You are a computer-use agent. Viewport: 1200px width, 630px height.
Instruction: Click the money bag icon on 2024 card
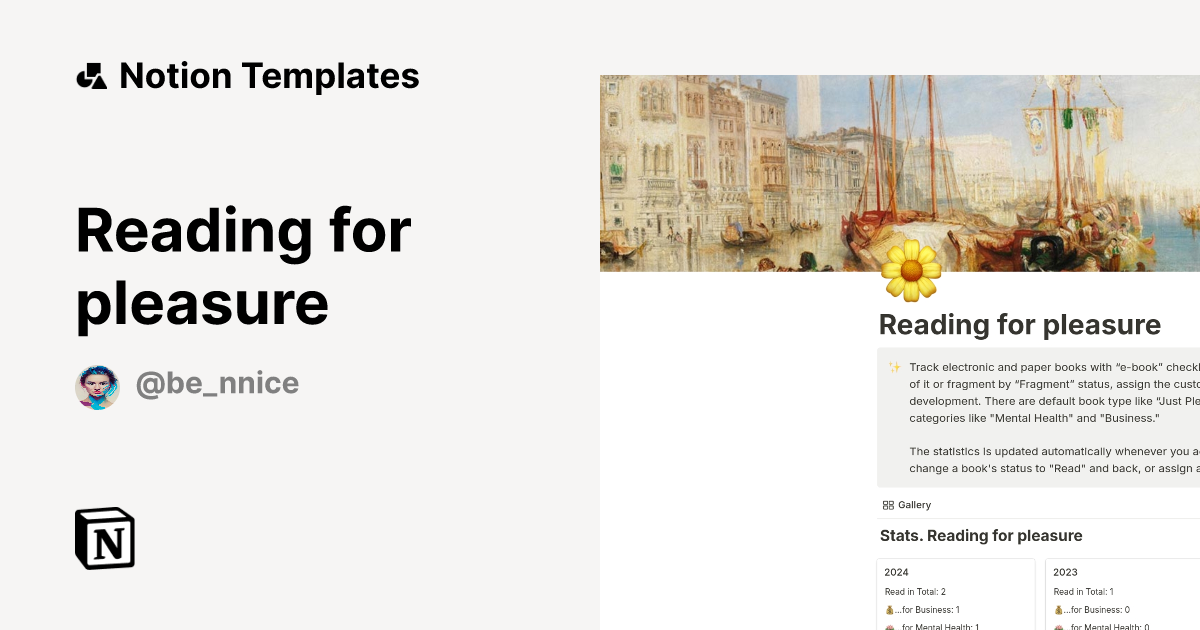[889, 609]
